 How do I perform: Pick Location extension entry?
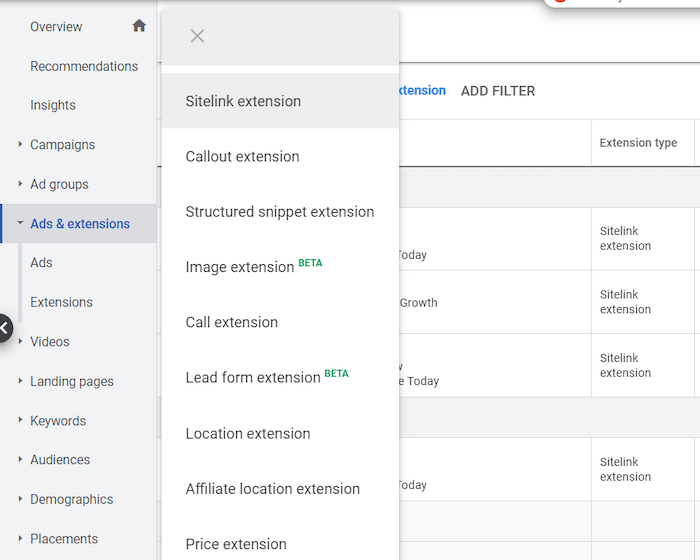(248, 433)
